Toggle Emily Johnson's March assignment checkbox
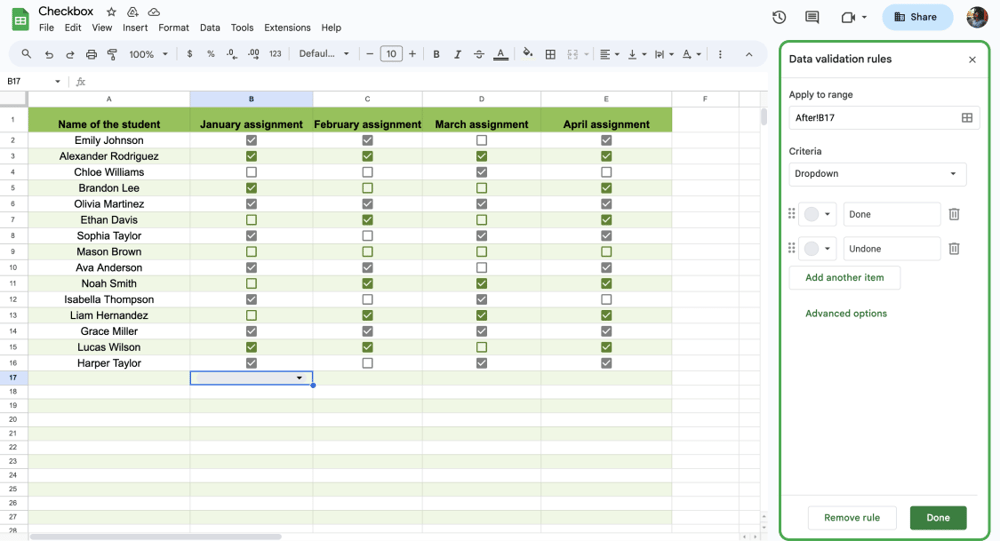This screenshot has height=541, width=1000. pyautogui.click(x=482, y=141)
